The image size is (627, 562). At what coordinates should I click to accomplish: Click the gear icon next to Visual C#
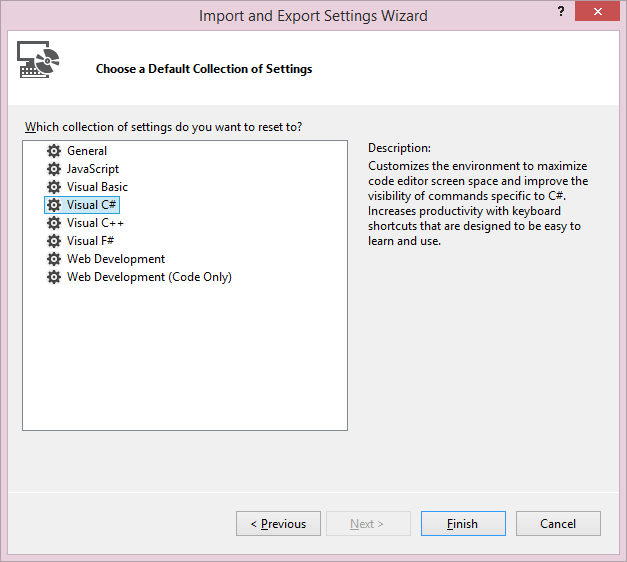point(54,205)
